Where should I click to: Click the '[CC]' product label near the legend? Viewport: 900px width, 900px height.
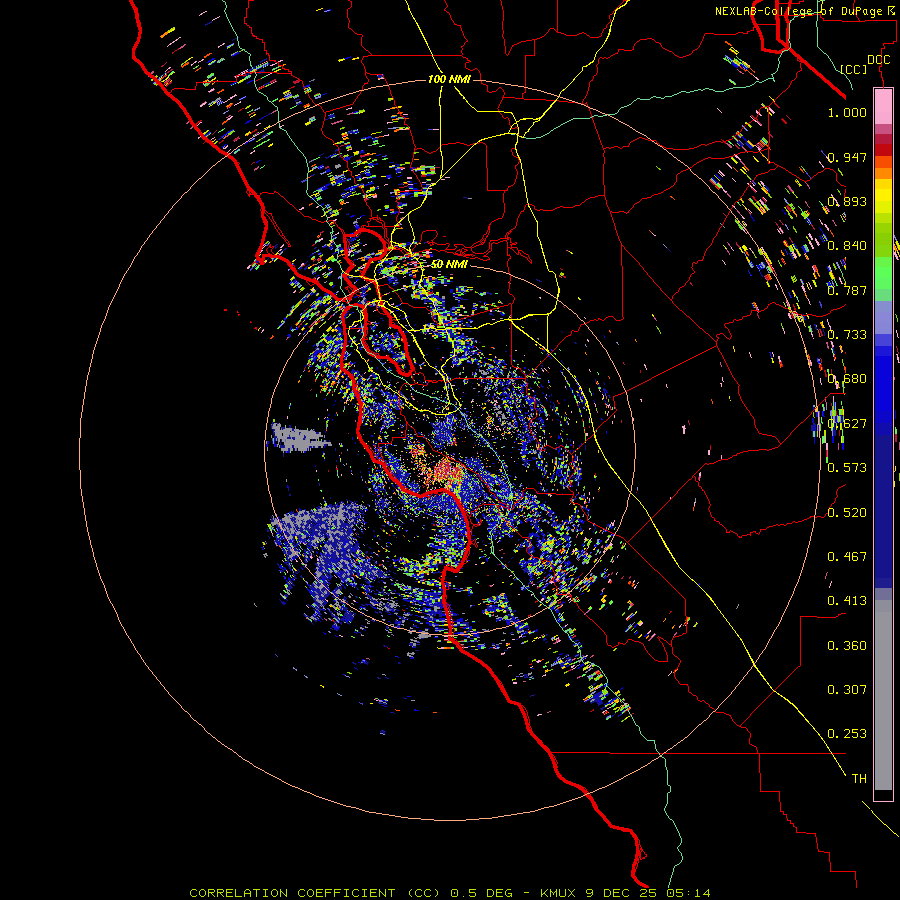tap(854, 69)
